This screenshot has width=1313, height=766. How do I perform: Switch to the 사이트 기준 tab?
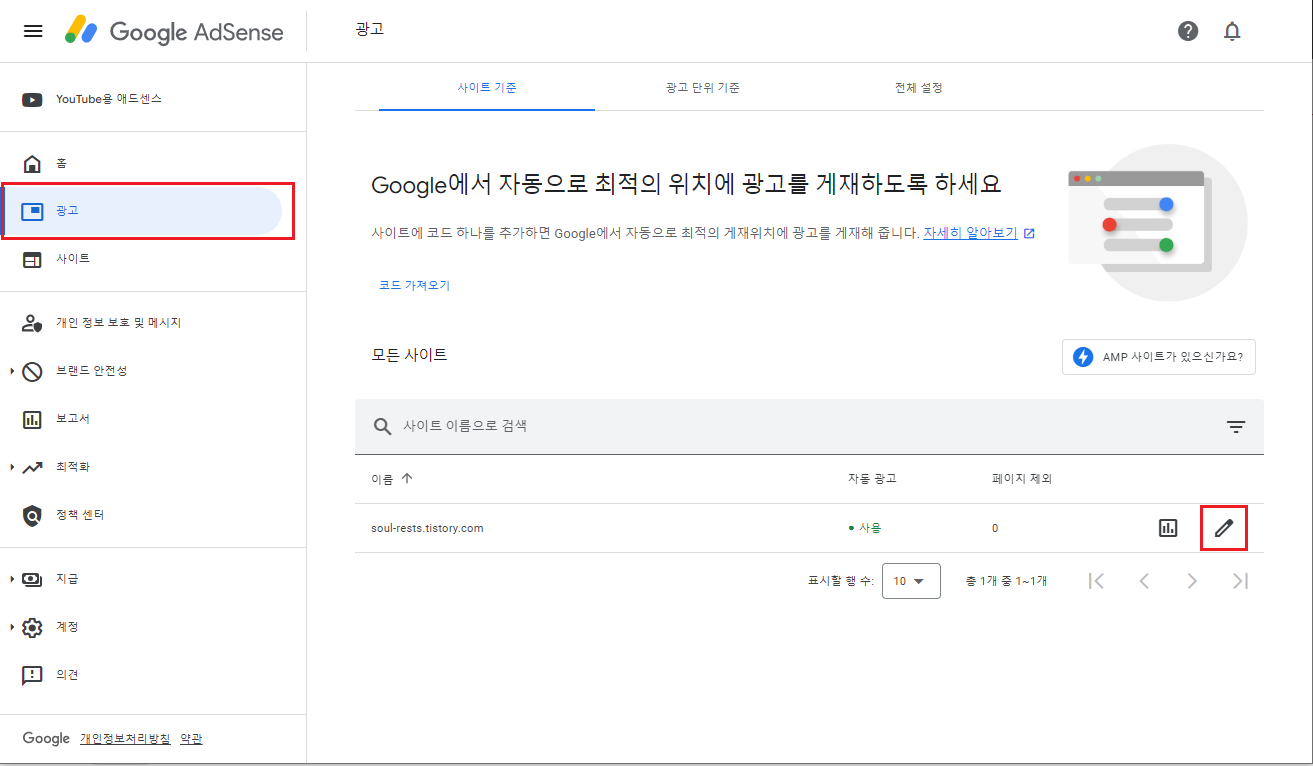point(487,88)
